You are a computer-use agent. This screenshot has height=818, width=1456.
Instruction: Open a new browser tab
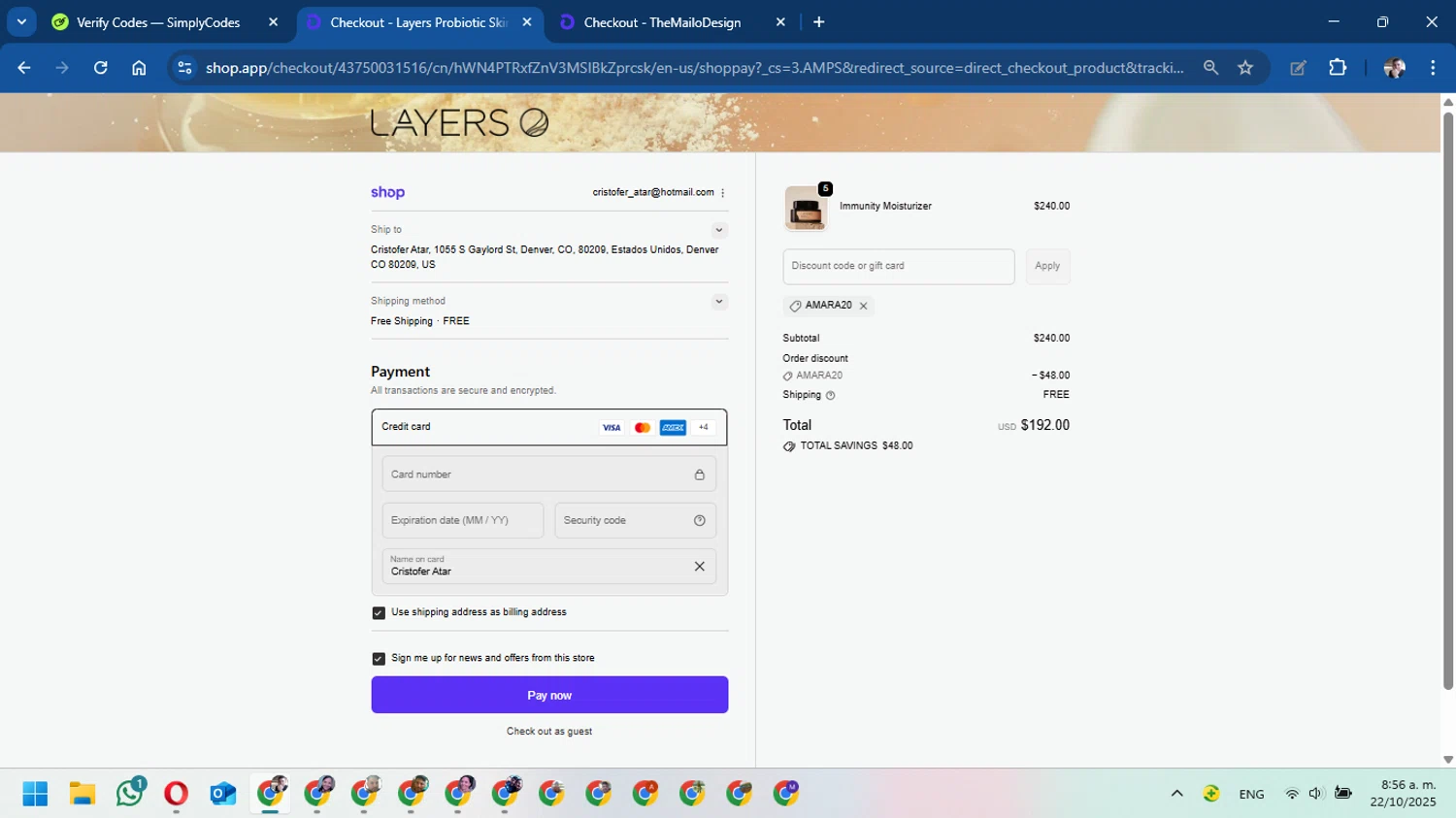(819, 22)
